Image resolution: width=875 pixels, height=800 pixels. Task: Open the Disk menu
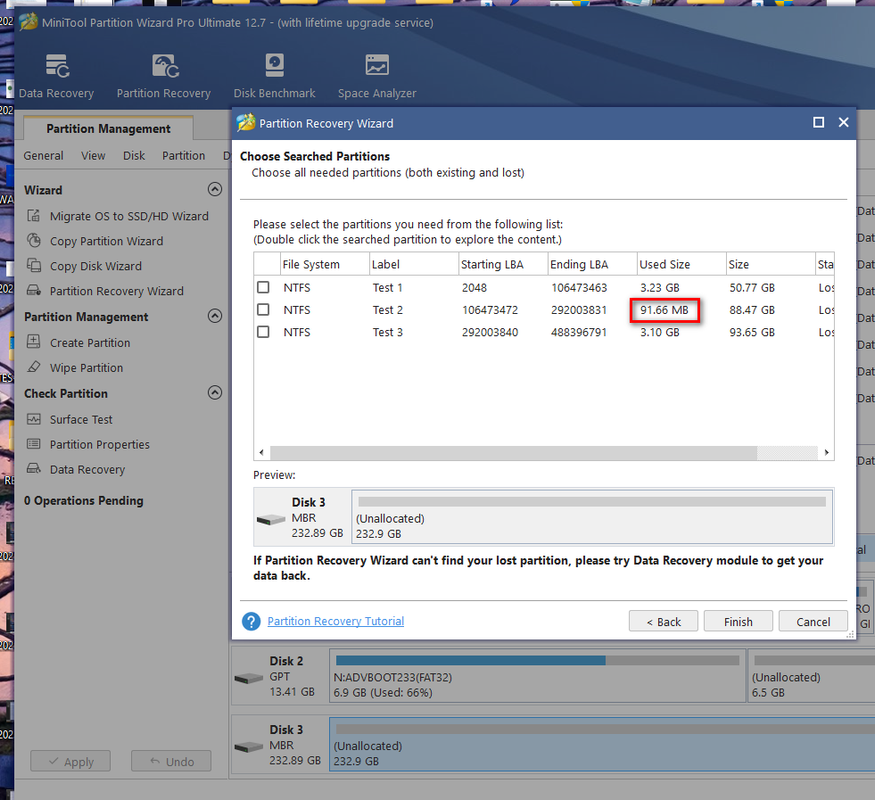[x=134, y=156]
